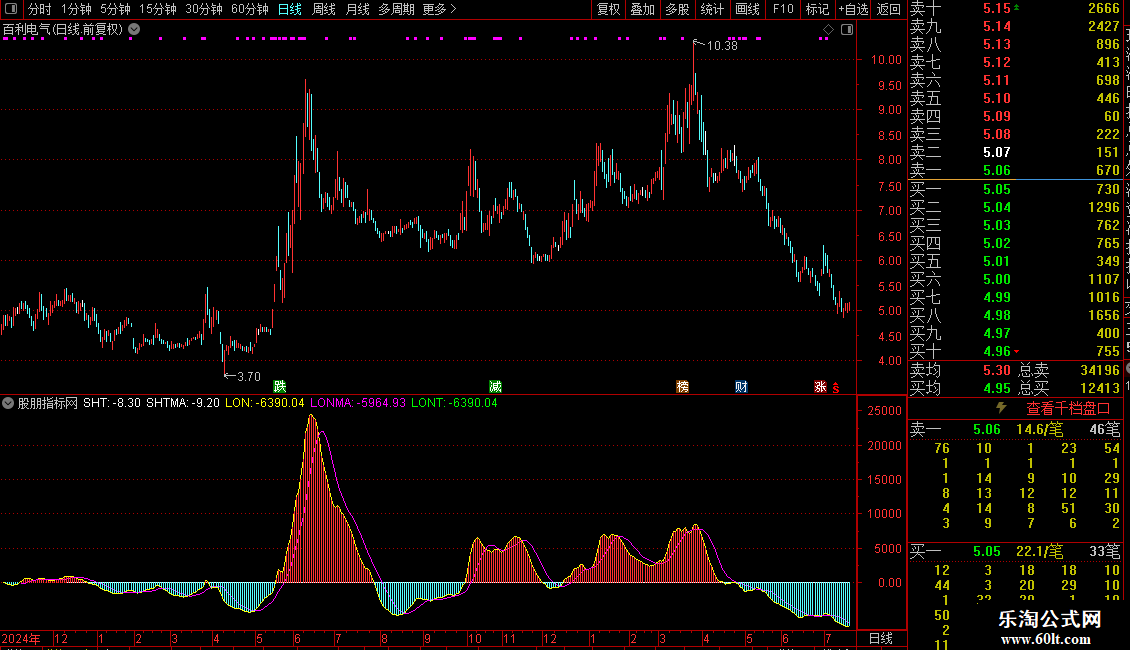The height and width of the screenshot is (650, 1130).
Task: Toggle the left sidebar panel icon
Action: [x=11, y=9]
